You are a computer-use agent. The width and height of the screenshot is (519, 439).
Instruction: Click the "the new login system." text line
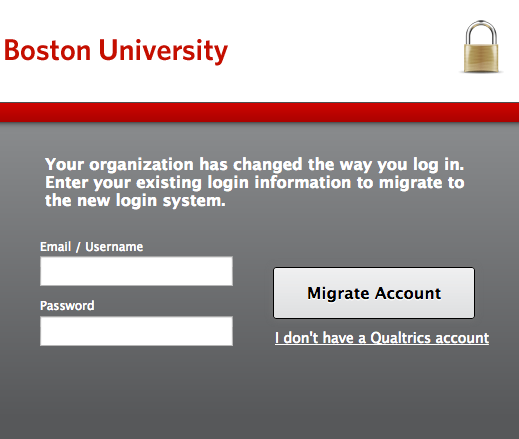(x=135, y=201)
